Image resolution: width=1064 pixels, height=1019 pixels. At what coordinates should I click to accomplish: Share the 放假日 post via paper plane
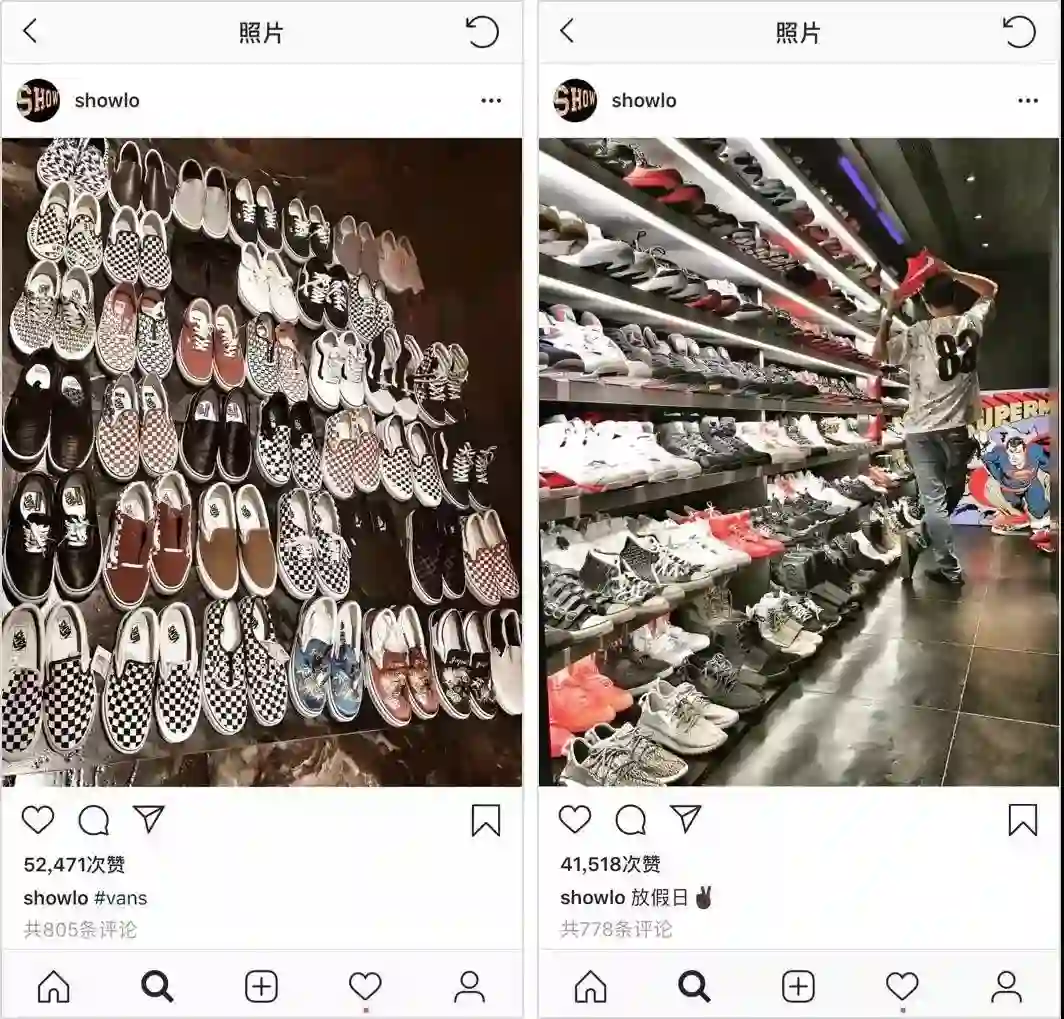pos(685,819)
